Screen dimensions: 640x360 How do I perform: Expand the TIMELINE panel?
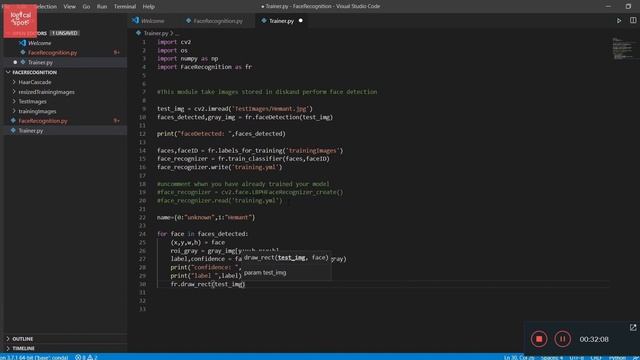coord(23,349)
